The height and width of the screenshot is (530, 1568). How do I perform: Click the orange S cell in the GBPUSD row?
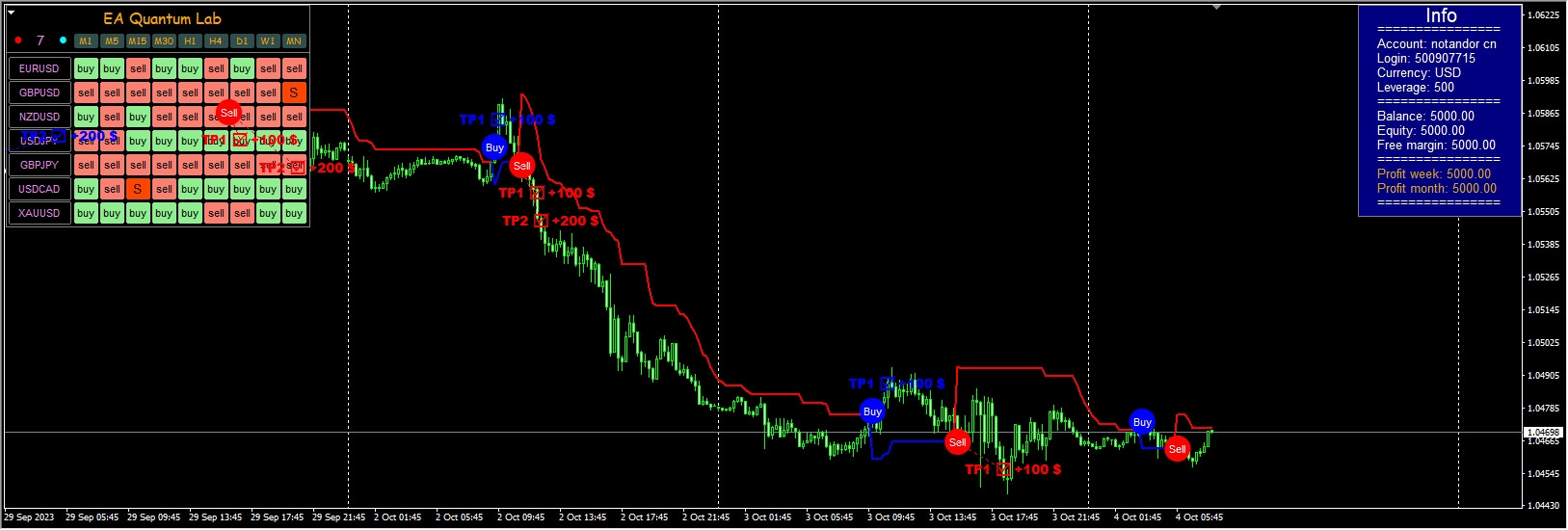point(294,93)
